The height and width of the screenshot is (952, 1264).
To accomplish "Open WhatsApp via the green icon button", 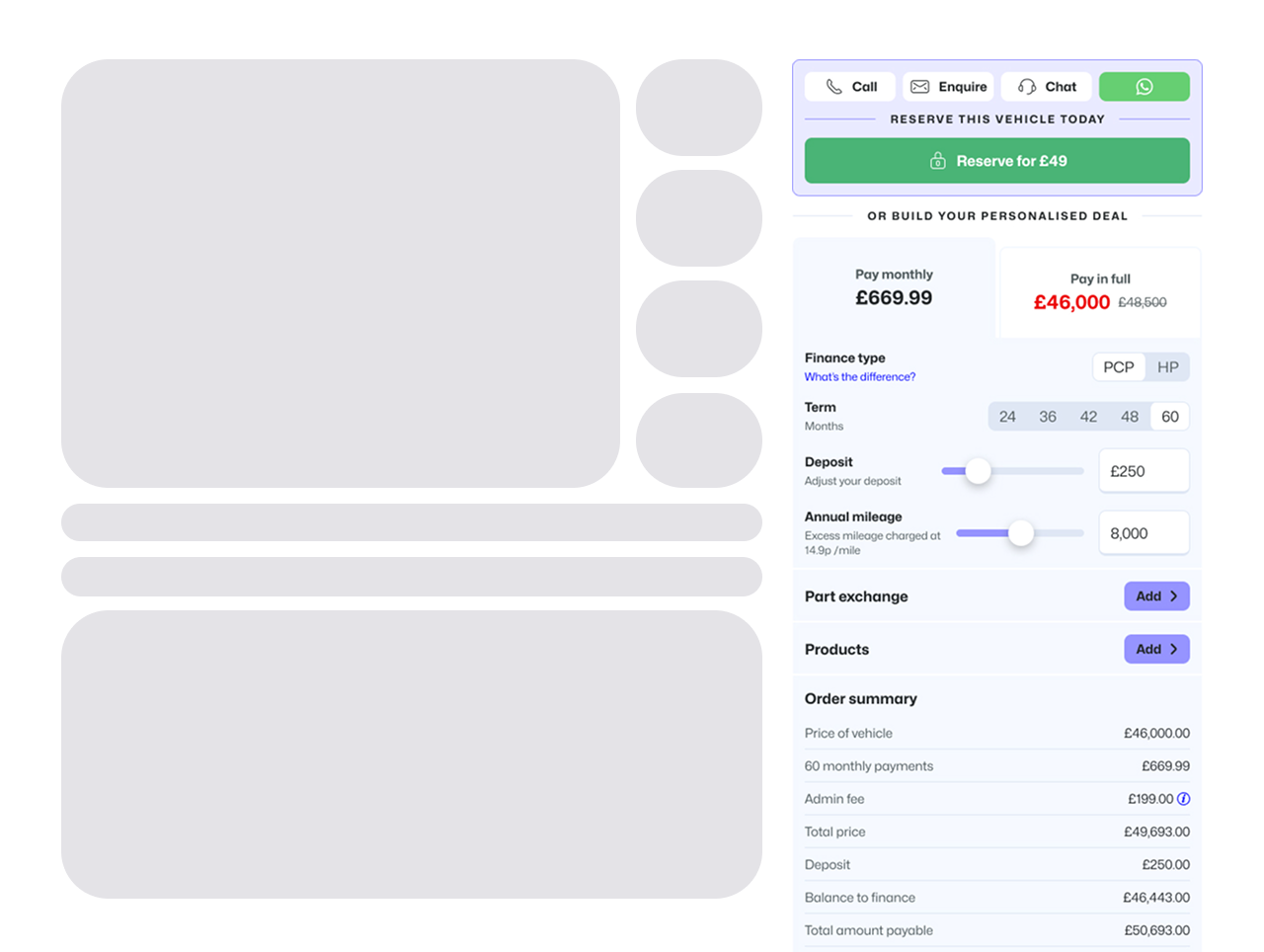I will [1145, 87].
